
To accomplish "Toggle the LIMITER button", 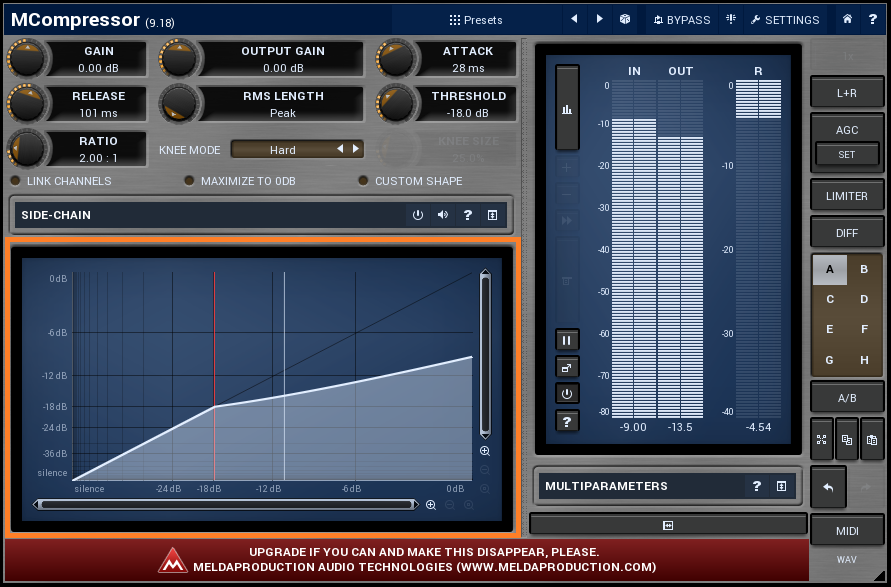I will pos(847,196).
